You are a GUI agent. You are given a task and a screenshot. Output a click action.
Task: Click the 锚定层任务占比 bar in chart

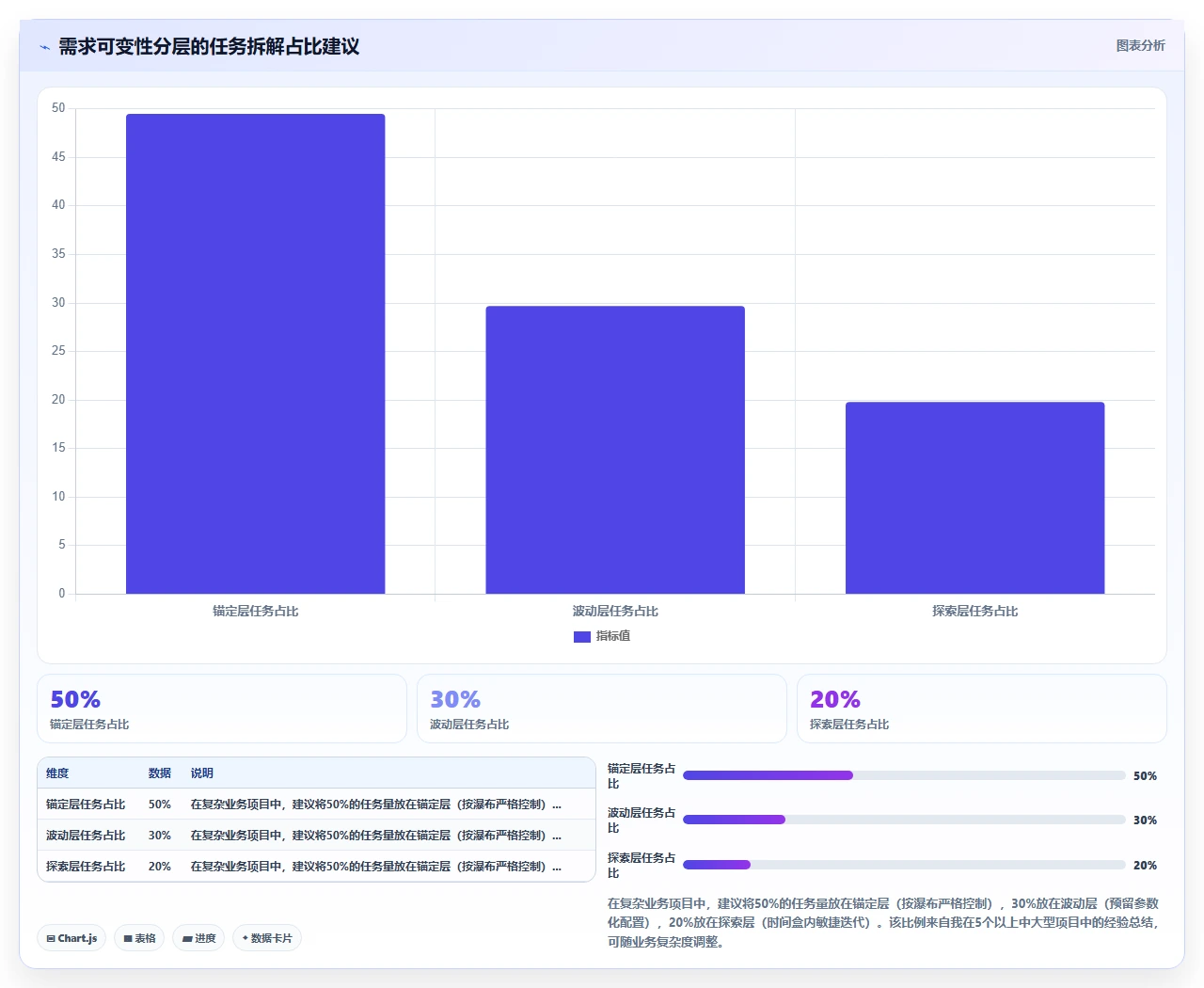256,354
